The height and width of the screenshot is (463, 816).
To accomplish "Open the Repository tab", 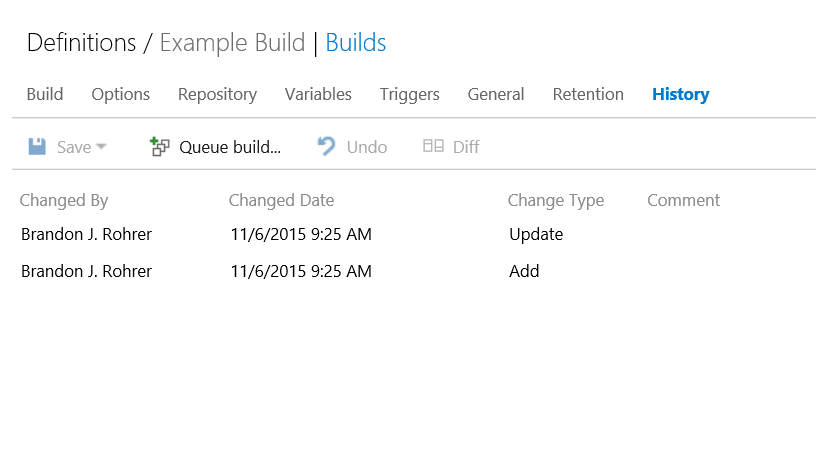I will tap(218, 94).
